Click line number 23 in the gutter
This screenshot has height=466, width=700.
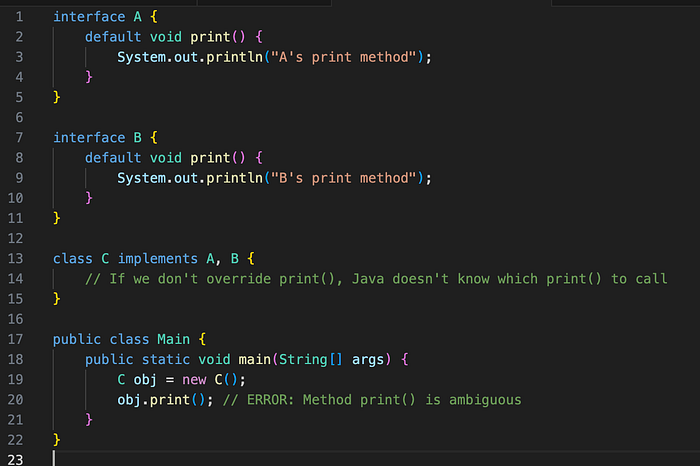[15, 459]
